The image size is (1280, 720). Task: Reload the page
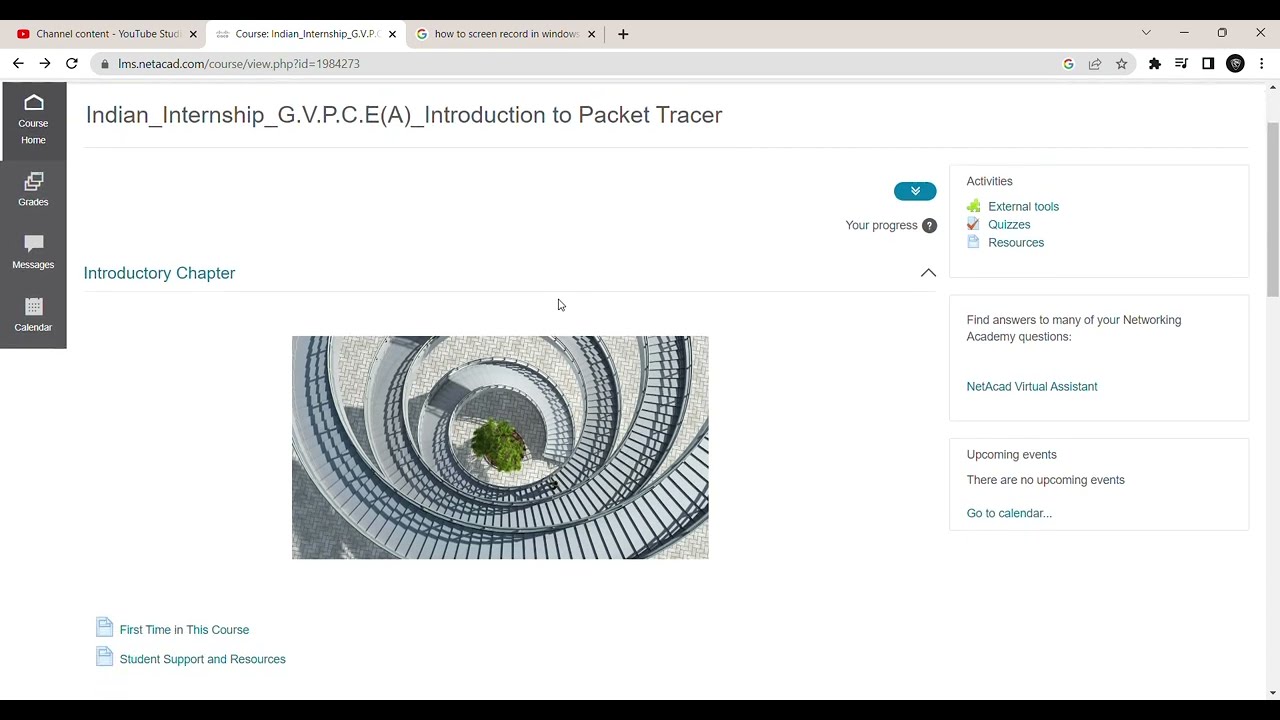[72, 64]
